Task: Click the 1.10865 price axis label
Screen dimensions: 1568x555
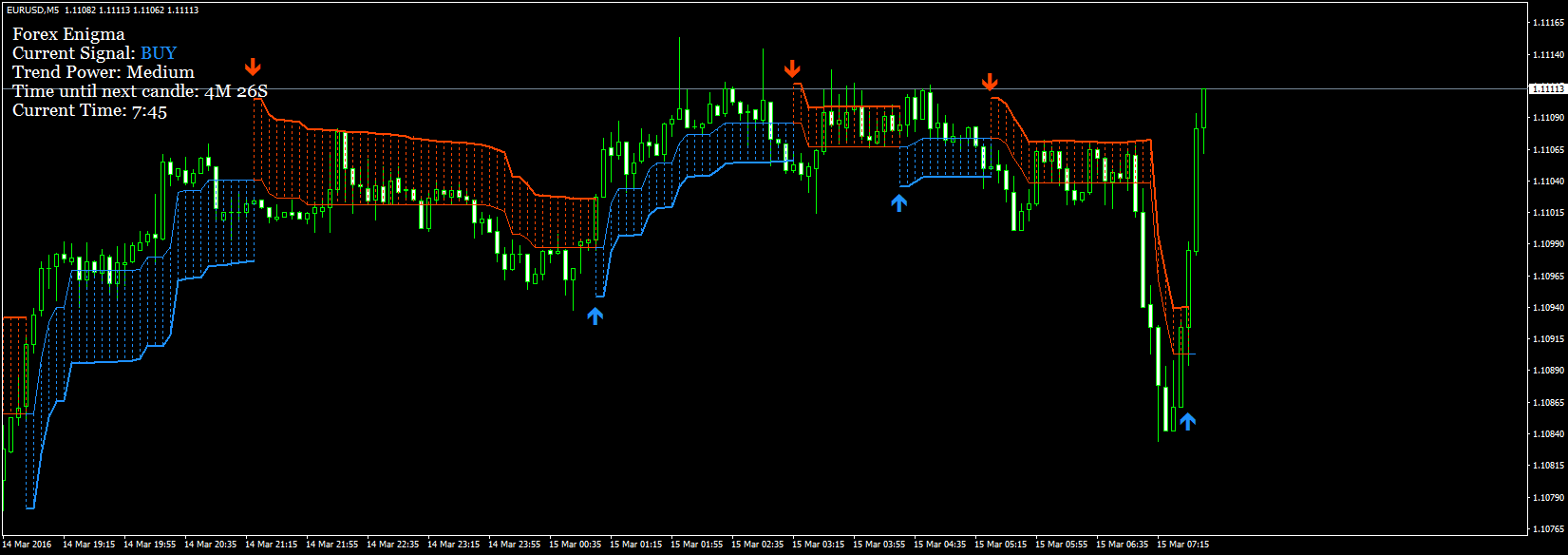Action: 1548,403
